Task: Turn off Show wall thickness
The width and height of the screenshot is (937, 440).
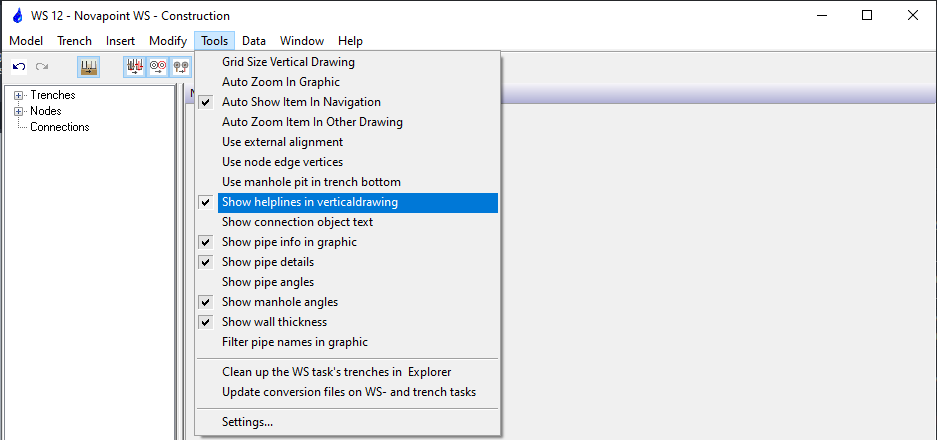Action: [274, 322]
